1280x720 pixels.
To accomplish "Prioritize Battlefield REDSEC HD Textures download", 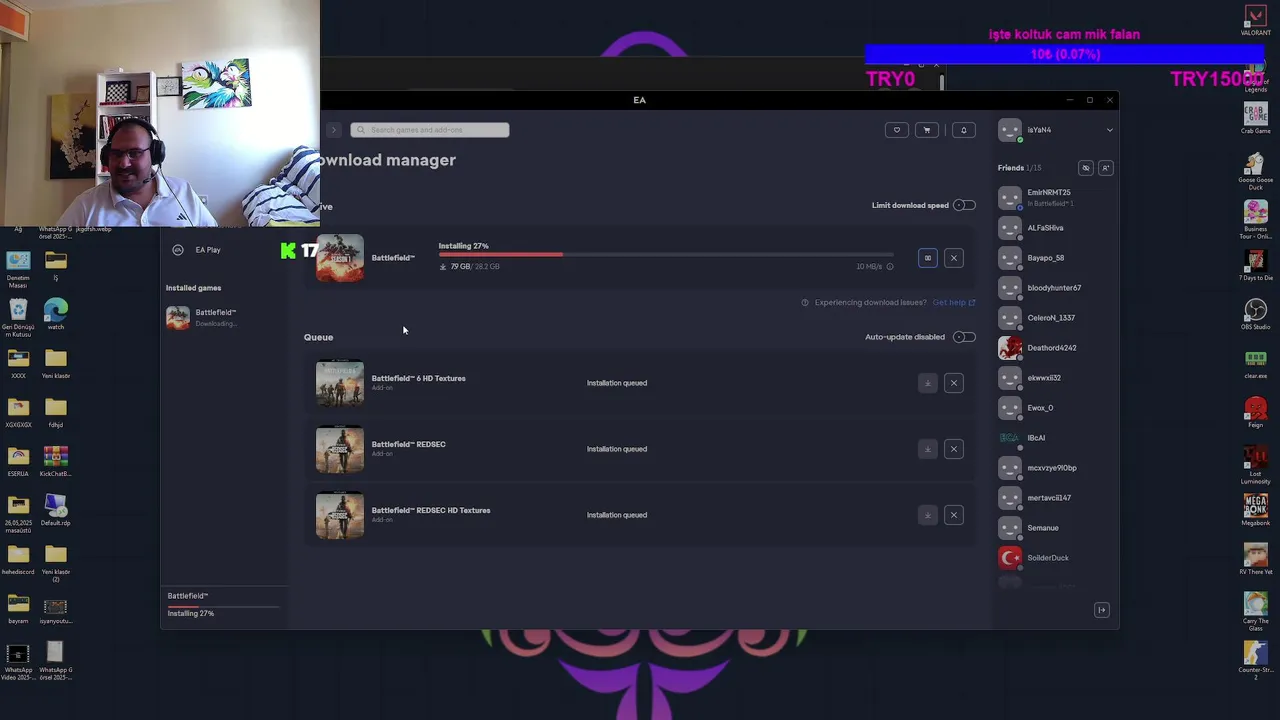I will (x=927, y=515).
